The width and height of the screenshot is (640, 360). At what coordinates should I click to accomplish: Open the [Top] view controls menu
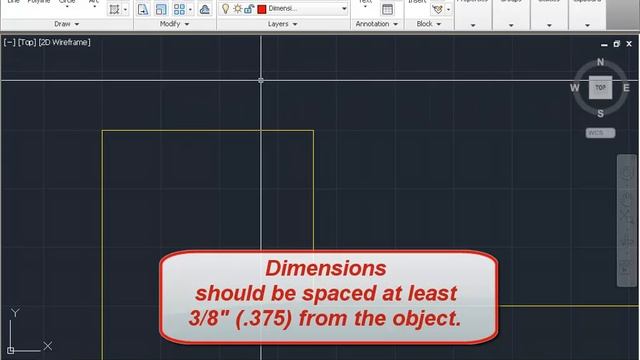tap(27, 42)
